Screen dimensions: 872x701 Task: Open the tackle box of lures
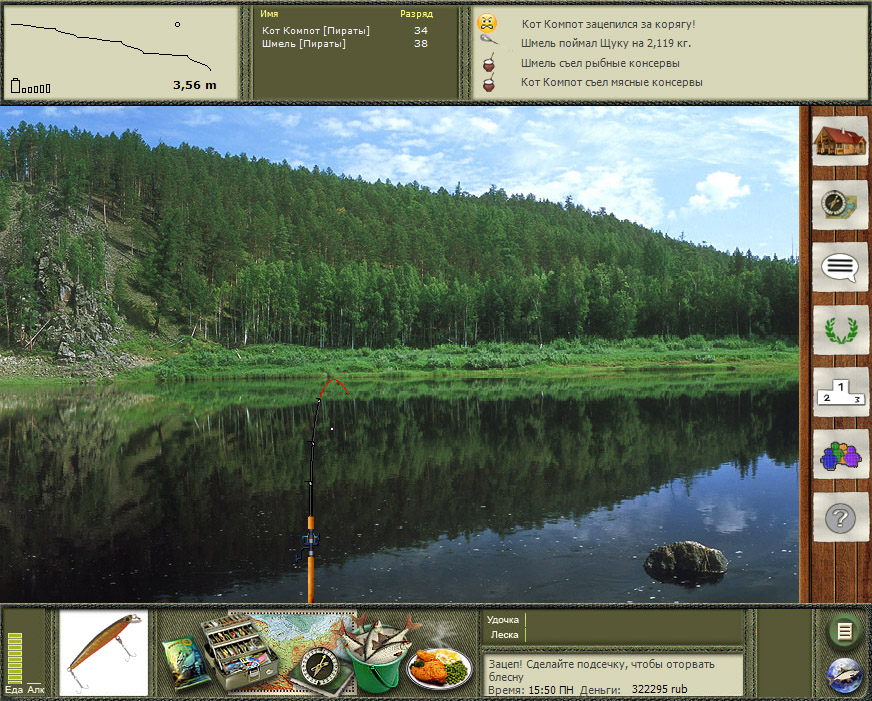point(238,648)
